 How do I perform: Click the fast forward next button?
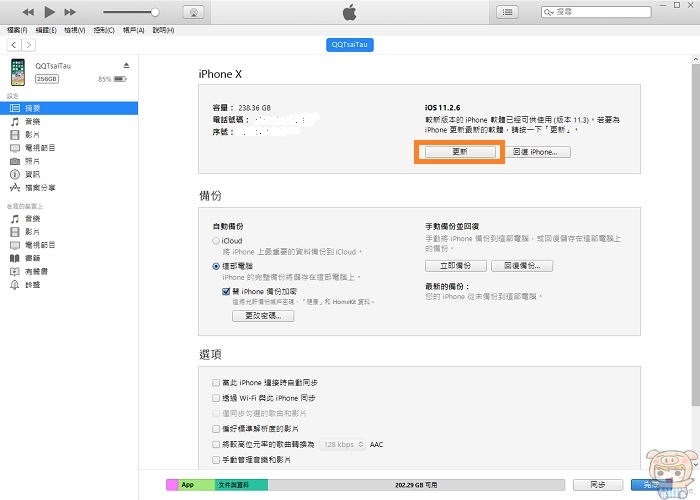click(x=70, y=12)
